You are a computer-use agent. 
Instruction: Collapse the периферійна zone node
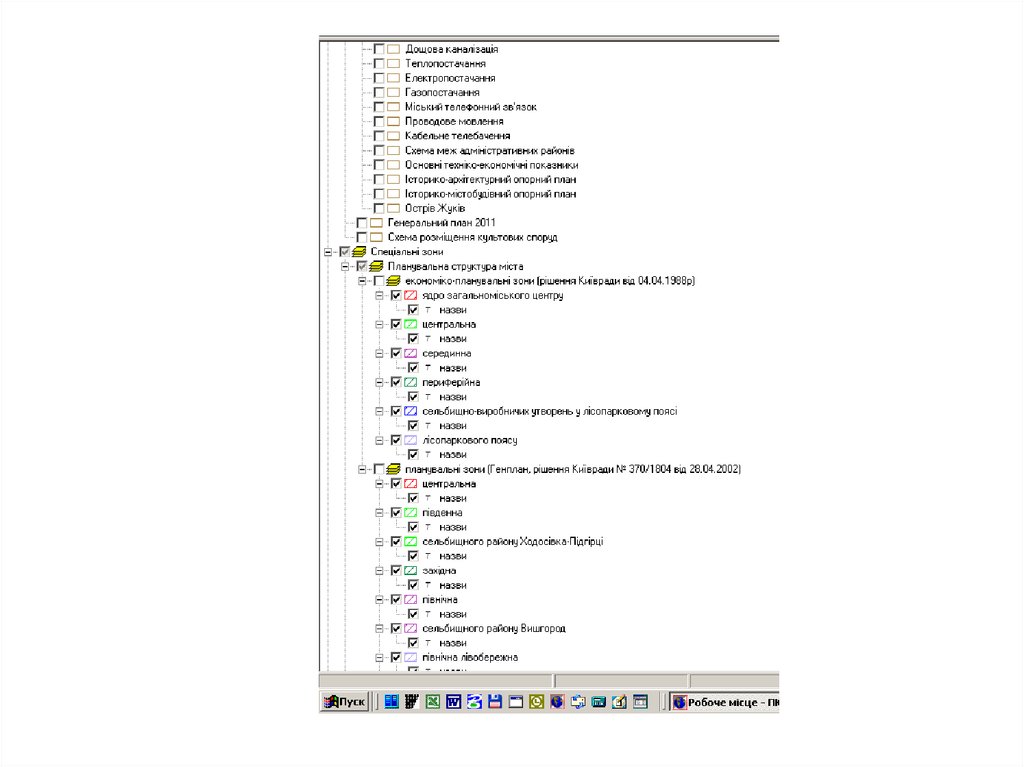(x=379, y=382)
